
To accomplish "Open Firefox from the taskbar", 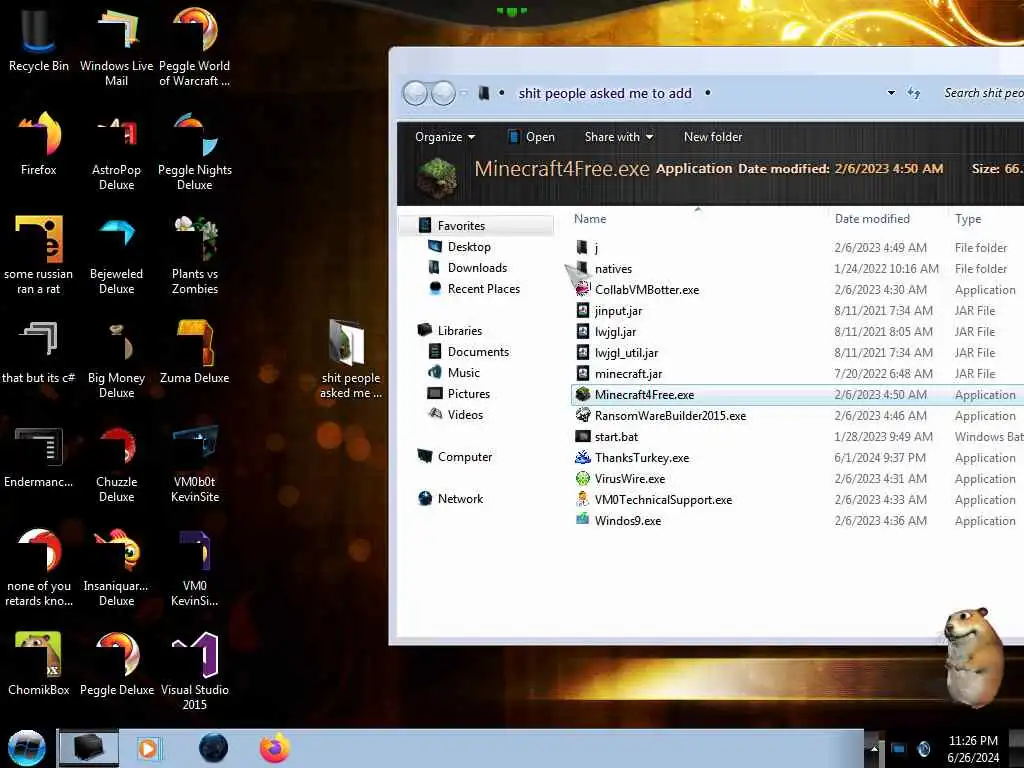I will click(x=274, y=748).
